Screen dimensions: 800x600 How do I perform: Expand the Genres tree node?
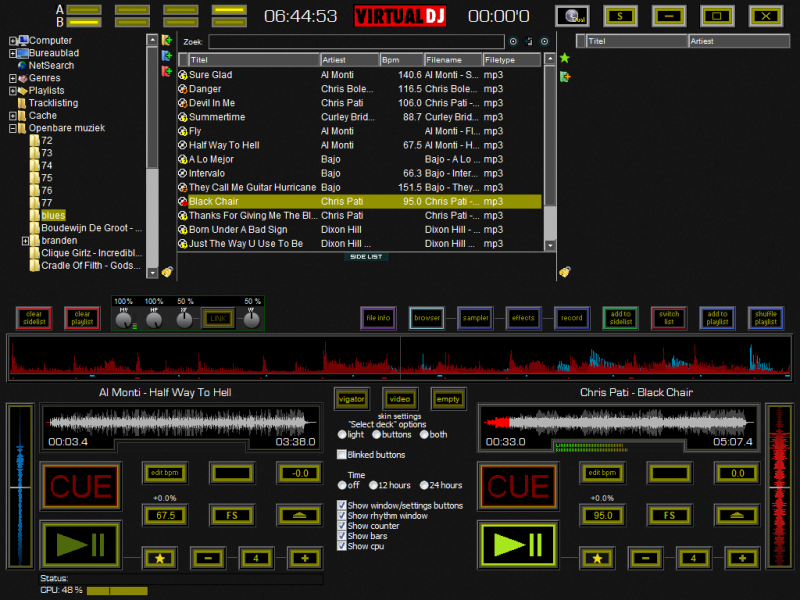pyautogui.click(x=12, y=78)
